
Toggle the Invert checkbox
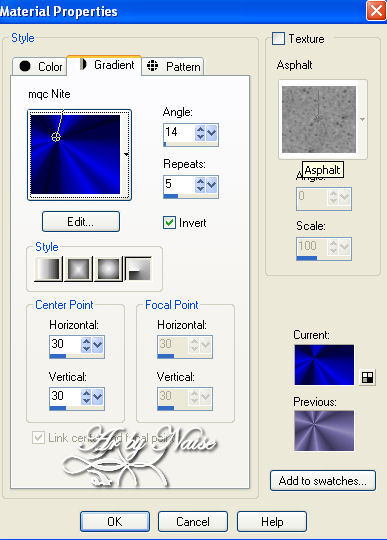(169, 223)
